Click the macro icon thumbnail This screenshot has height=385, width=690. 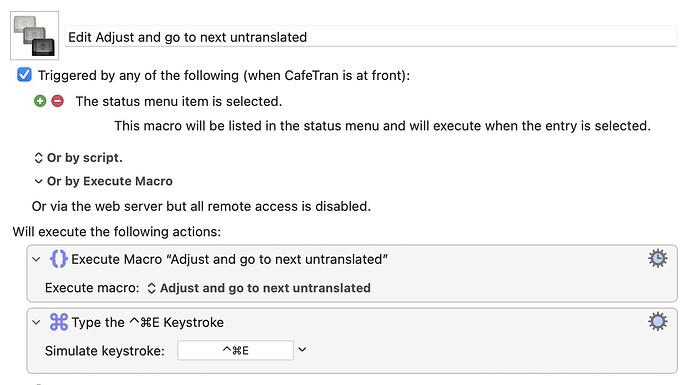(34, 36)
